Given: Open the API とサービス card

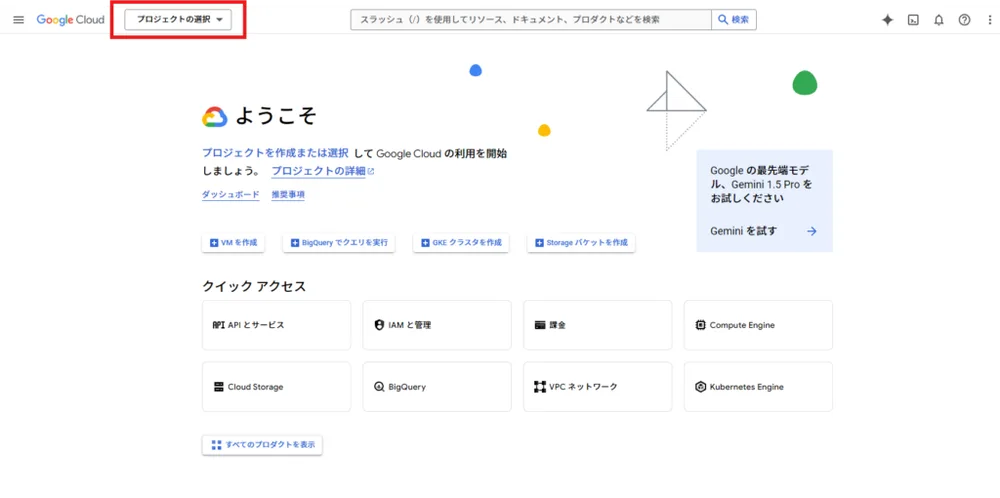Looking at the screenshot, I should (276, 325).
